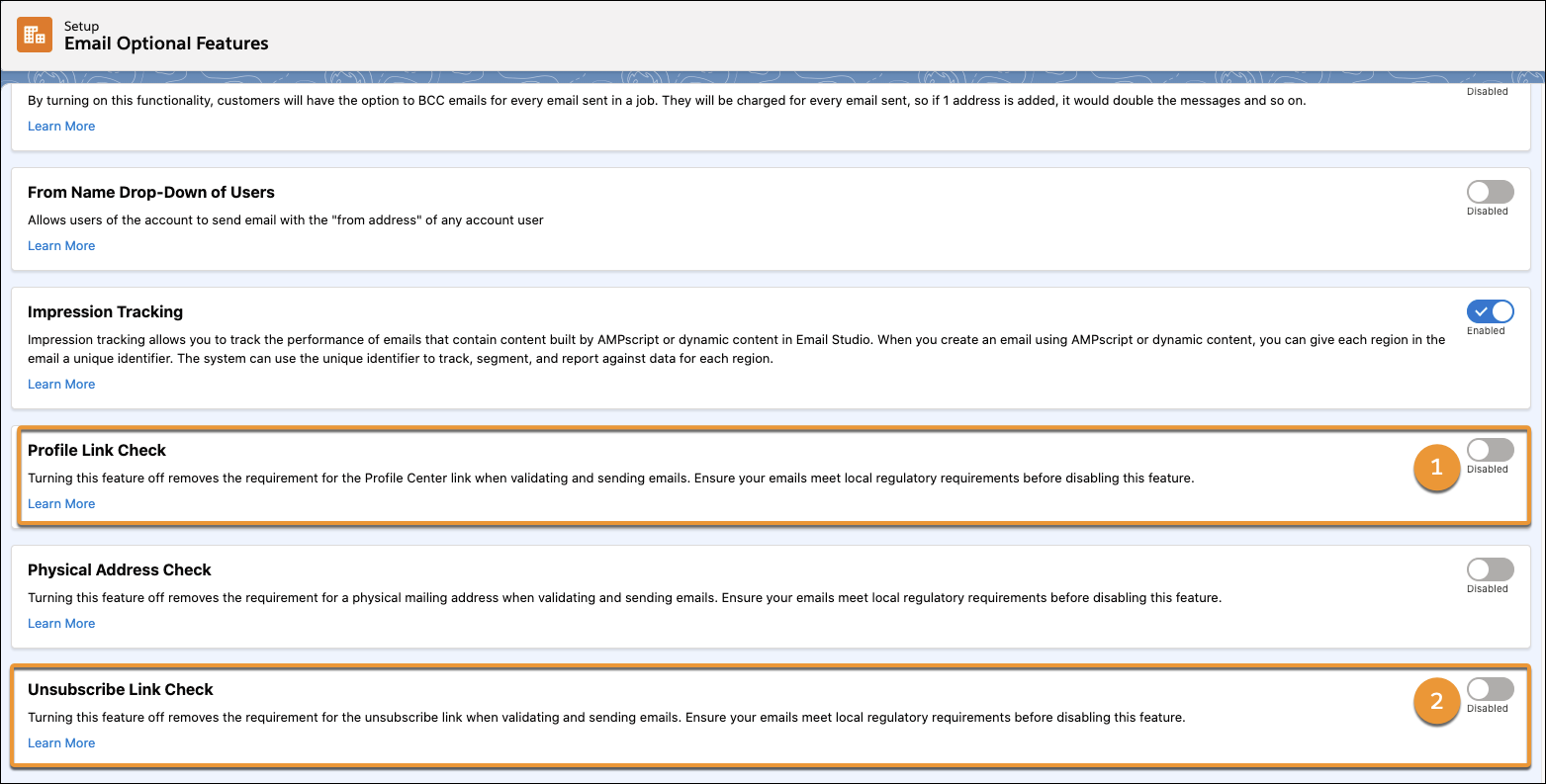Click the Enabled label beside Impression Tracking
The image size is (1546, 784).
1489,331
